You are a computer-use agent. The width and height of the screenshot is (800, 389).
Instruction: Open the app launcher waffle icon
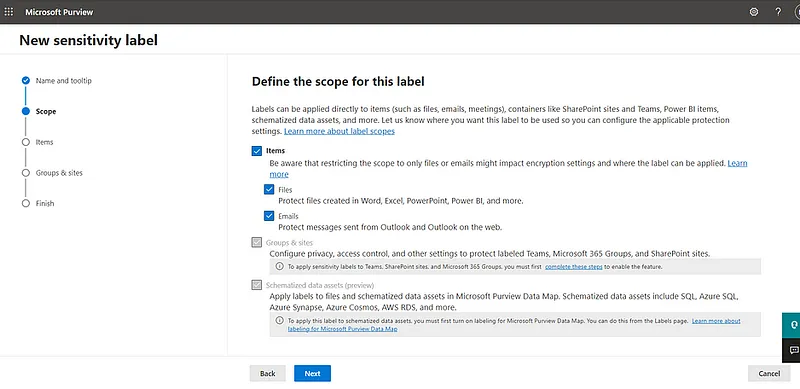point(9,12)
